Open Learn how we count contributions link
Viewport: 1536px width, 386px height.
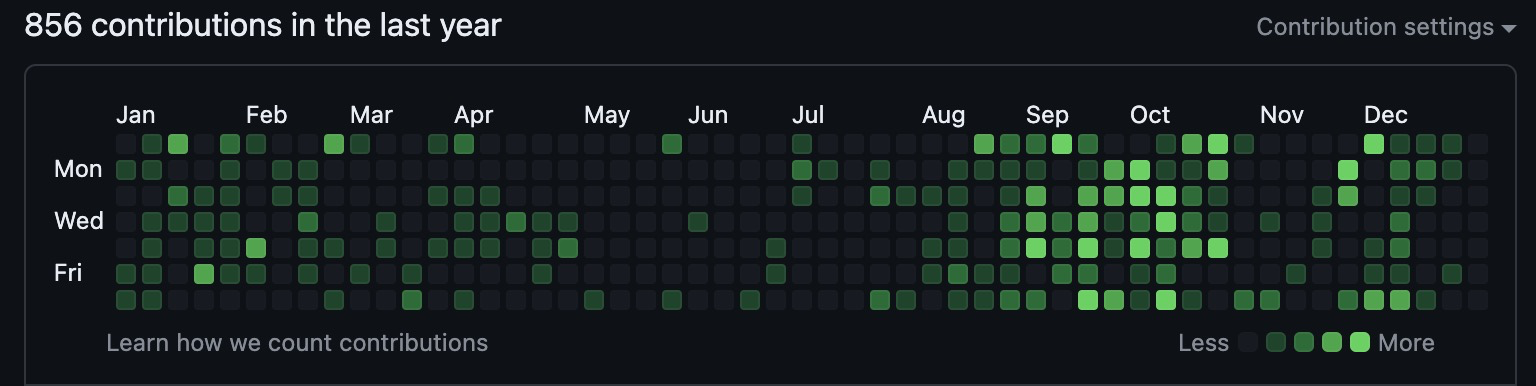tap(297, 343)
